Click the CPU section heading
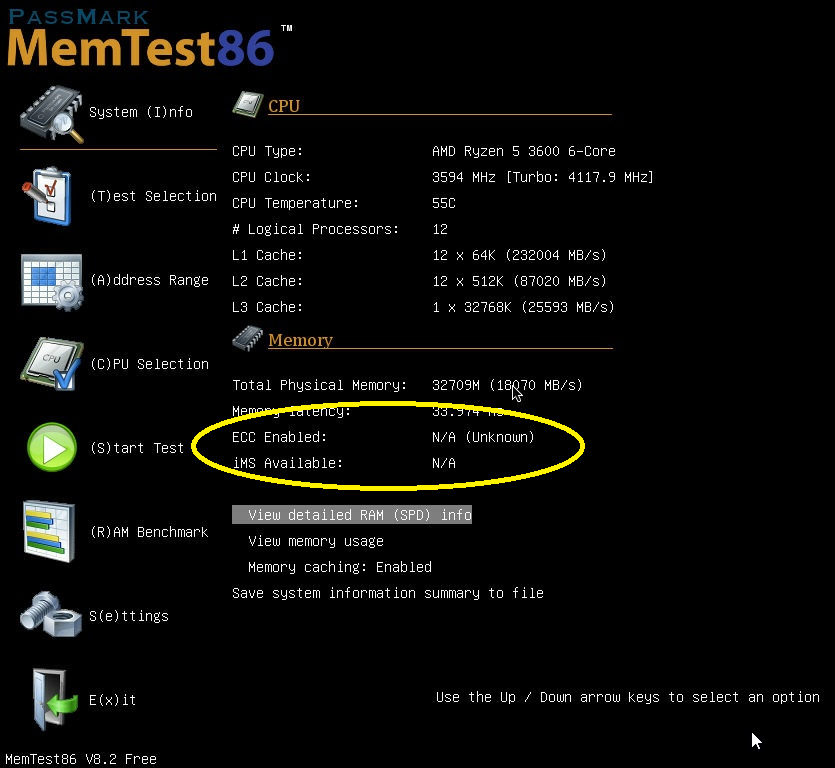 tap(284, 106)
